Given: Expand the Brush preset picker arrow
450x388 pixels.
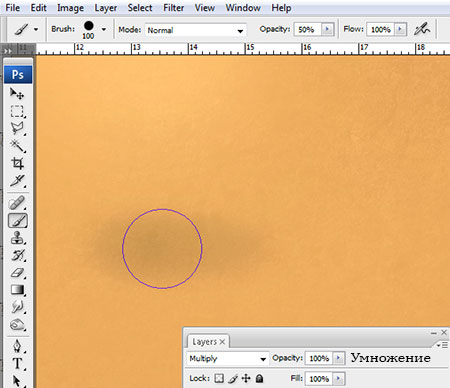Looking at the screenshot, I should tap(104, 29).
